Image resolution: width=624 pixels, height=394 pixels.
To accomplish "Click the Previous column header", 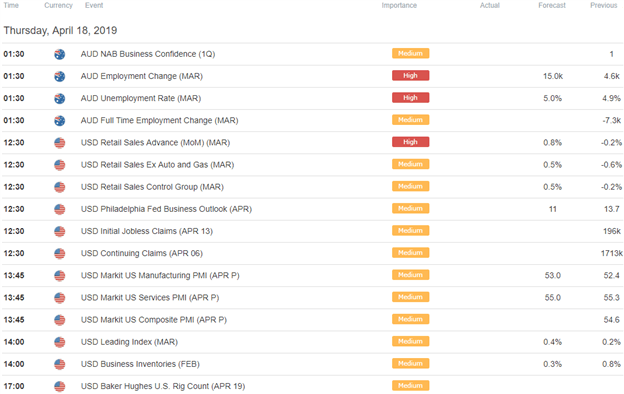I will click(x=604, y=5).
